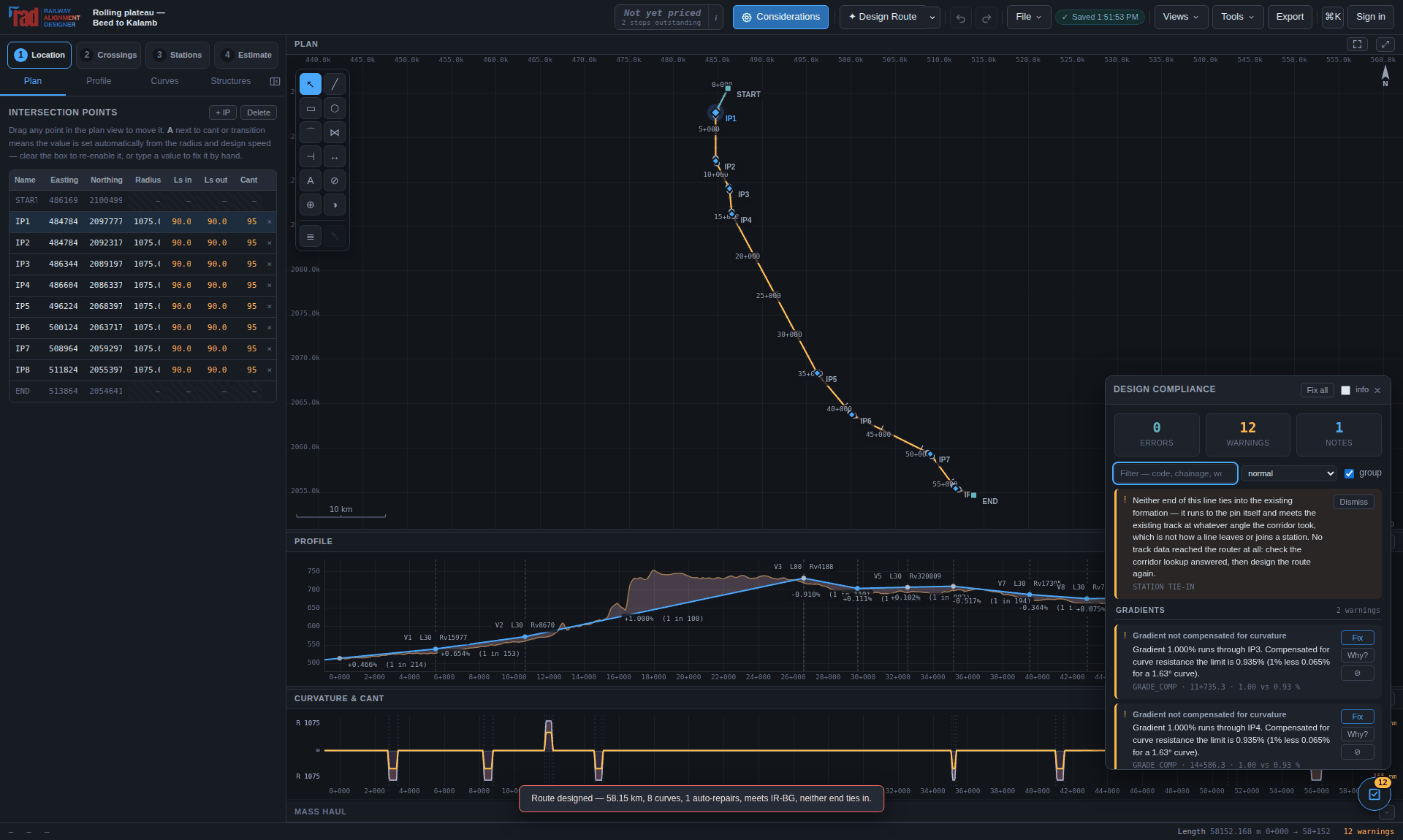Open the Views dropdown menu
The height and width of the screenshot is (840, 1403).
1180,17
